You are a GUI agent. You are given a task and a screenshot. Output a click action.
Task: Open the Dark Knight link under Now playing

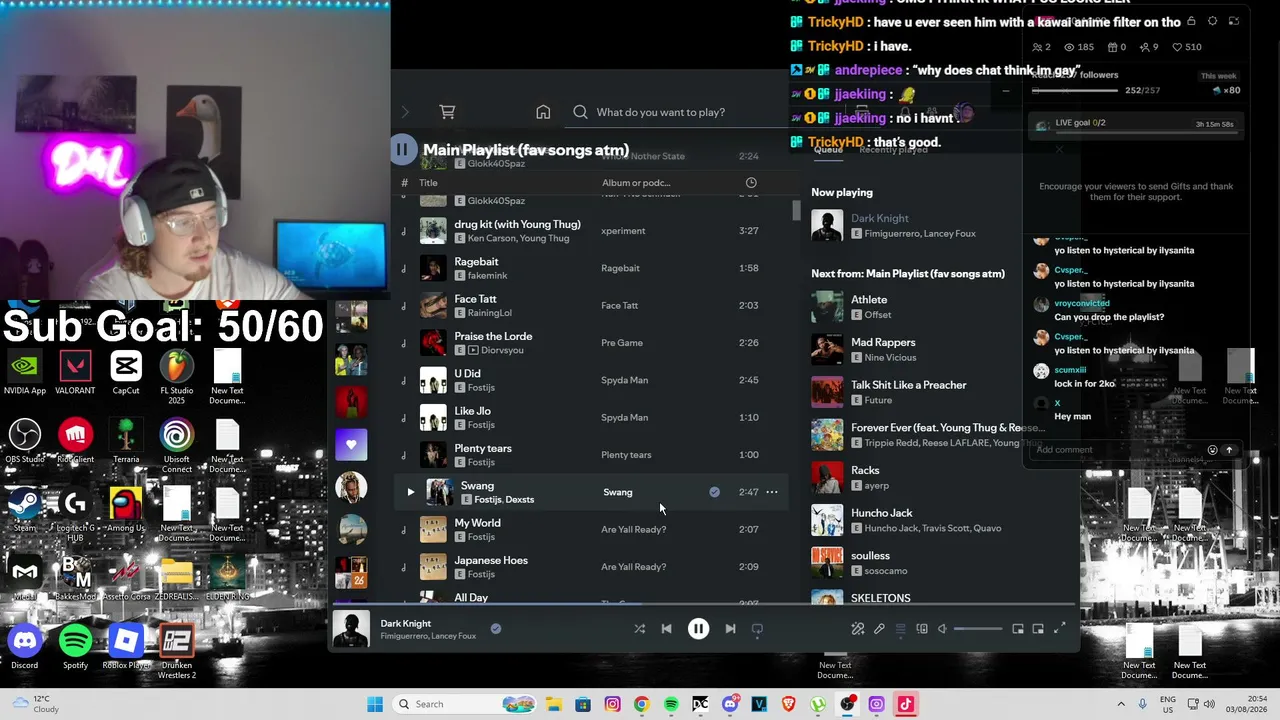pyautogui.click(x=880, y=218)
